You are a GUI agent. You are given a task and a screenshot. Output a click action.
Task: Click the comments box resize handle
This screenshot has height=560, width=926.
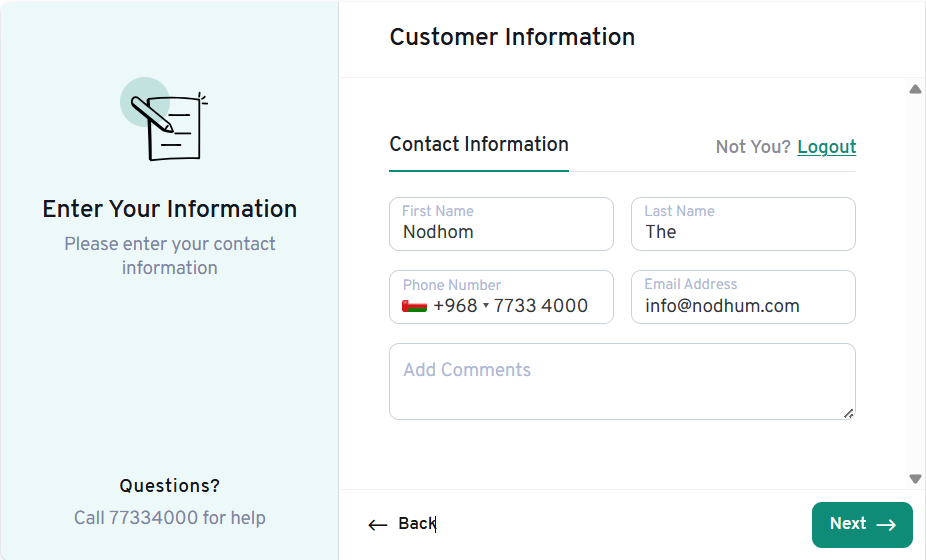(x=848, y=412)
